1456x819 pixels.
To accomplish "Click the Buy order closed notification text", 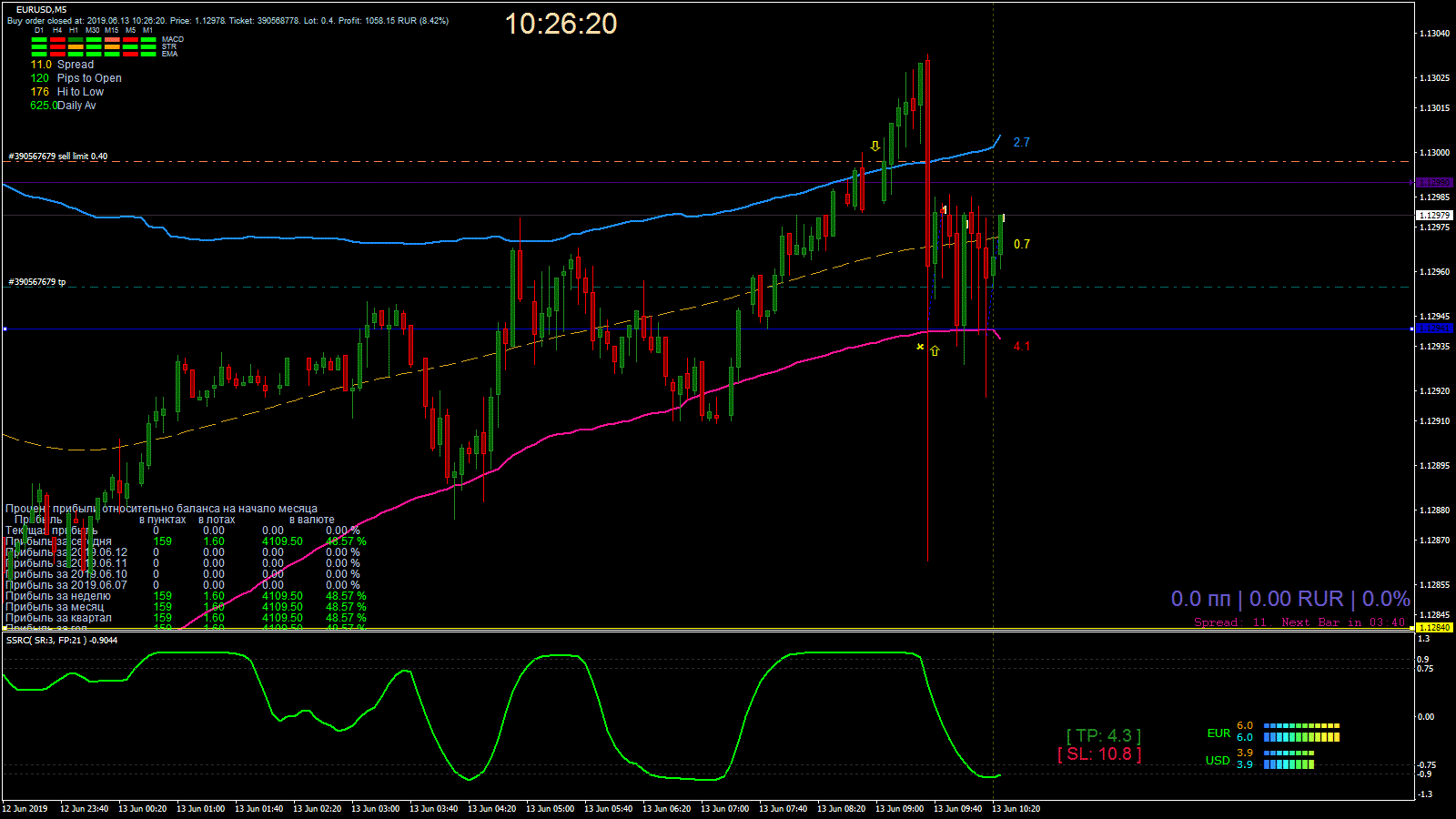I will point(227,20).
